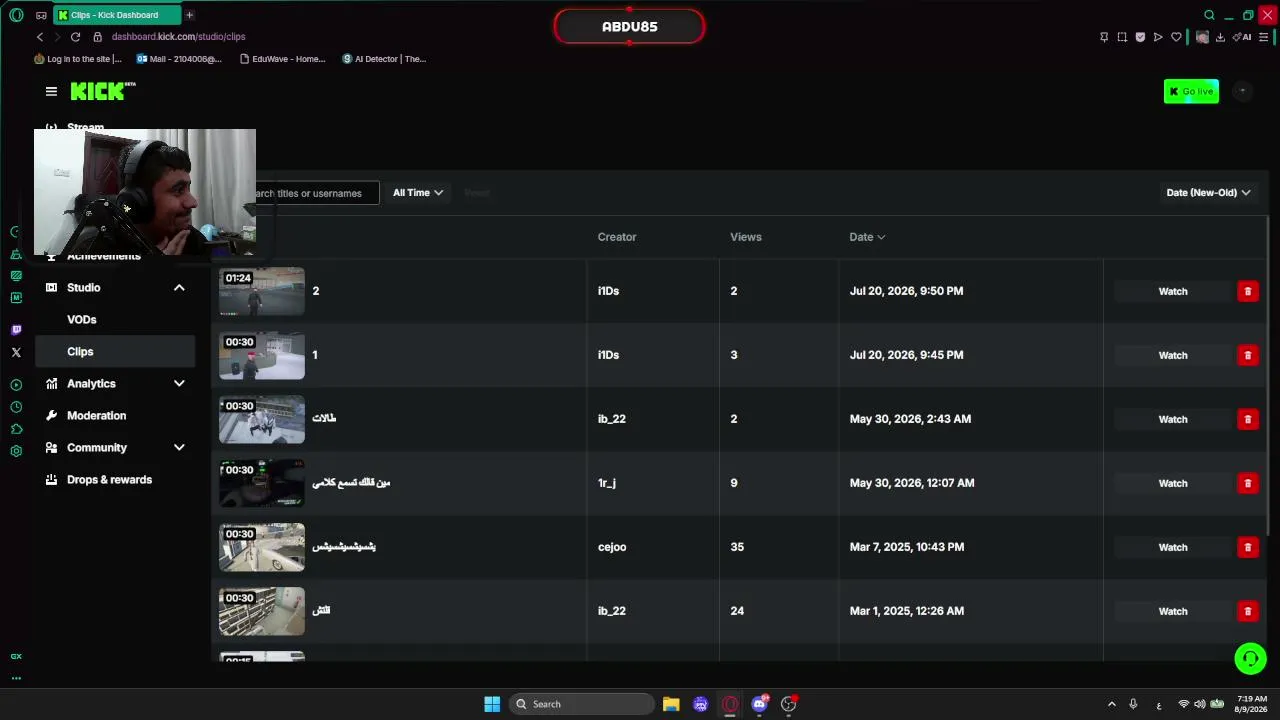Open the AI Detector bookmark
The image size is (1280, 720).
(x=384, y=59)
